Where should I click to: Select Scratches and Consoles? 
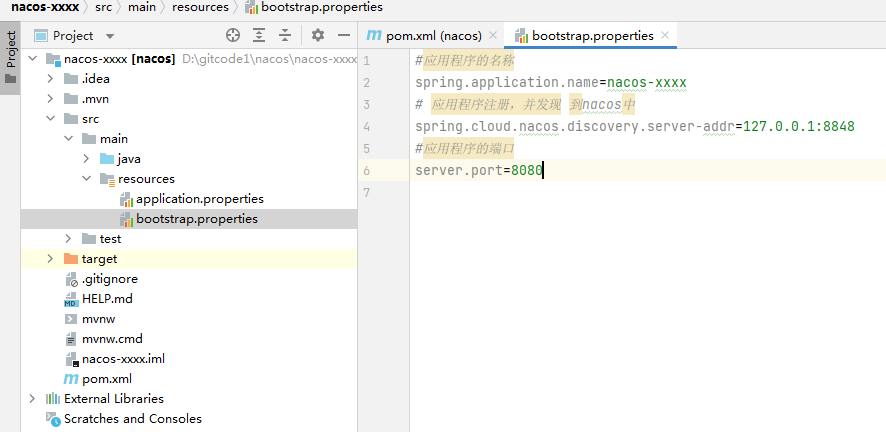[x=133, y=418]
